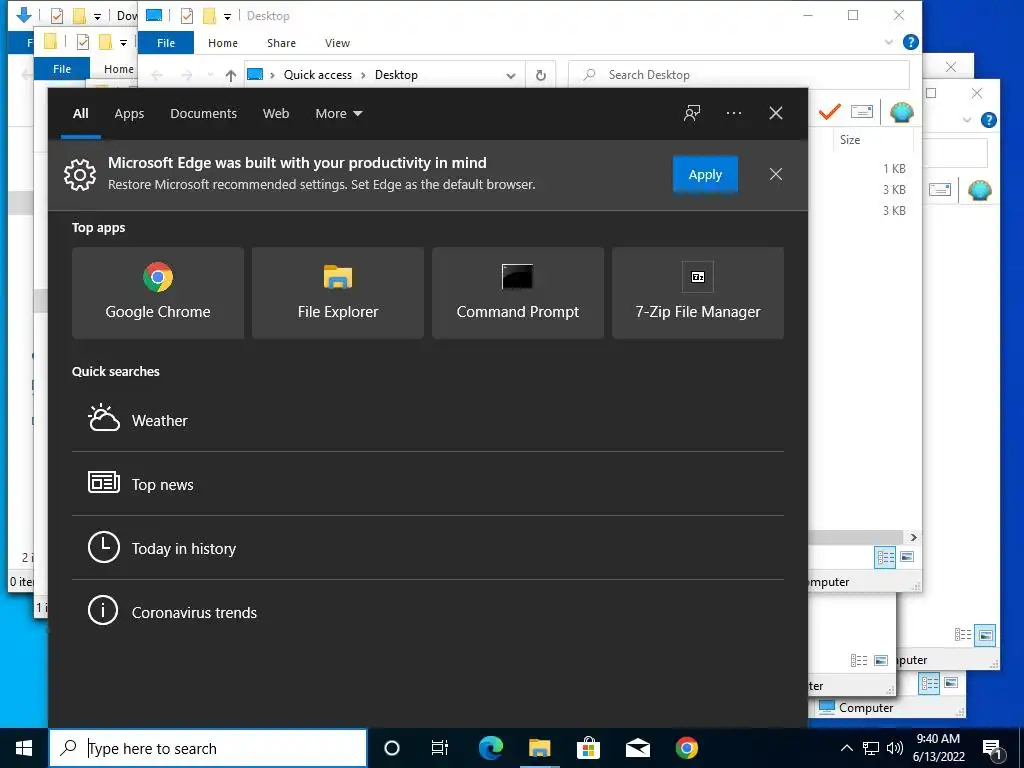Screen dimensions: 1024x768
Task: Click Quick access in the address breadcrumb
Action: 317,75
